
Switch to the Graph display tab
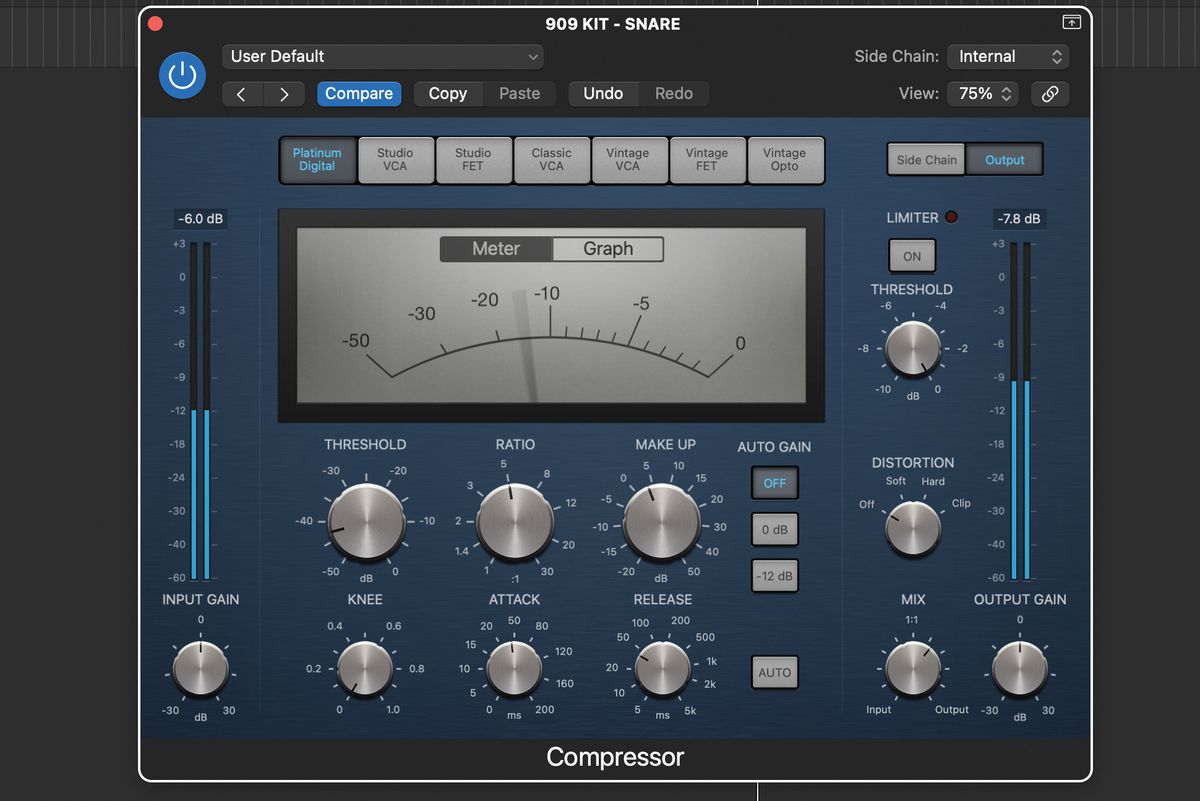(608, 248)
